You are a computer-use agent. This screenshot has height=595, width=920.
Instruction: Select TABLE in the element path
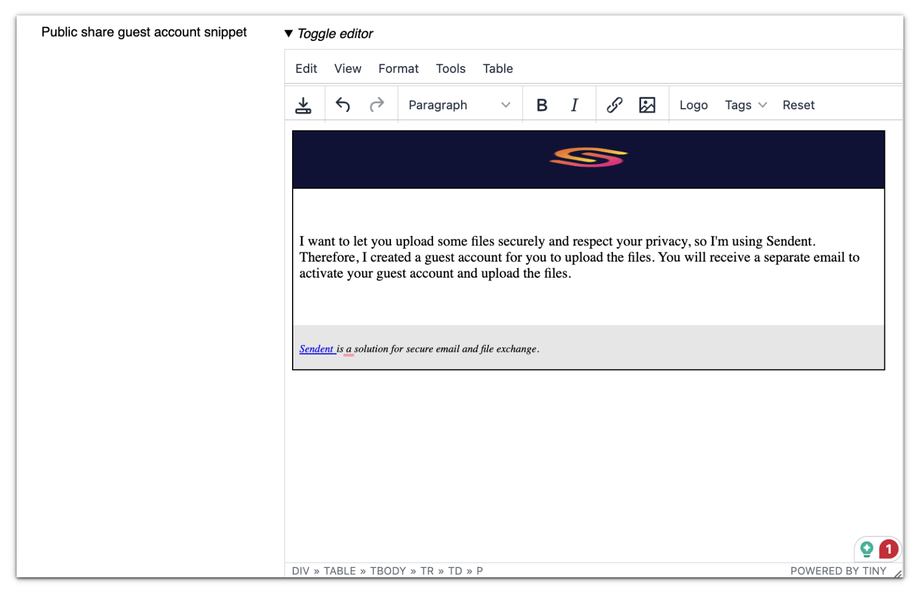(340, 571)
